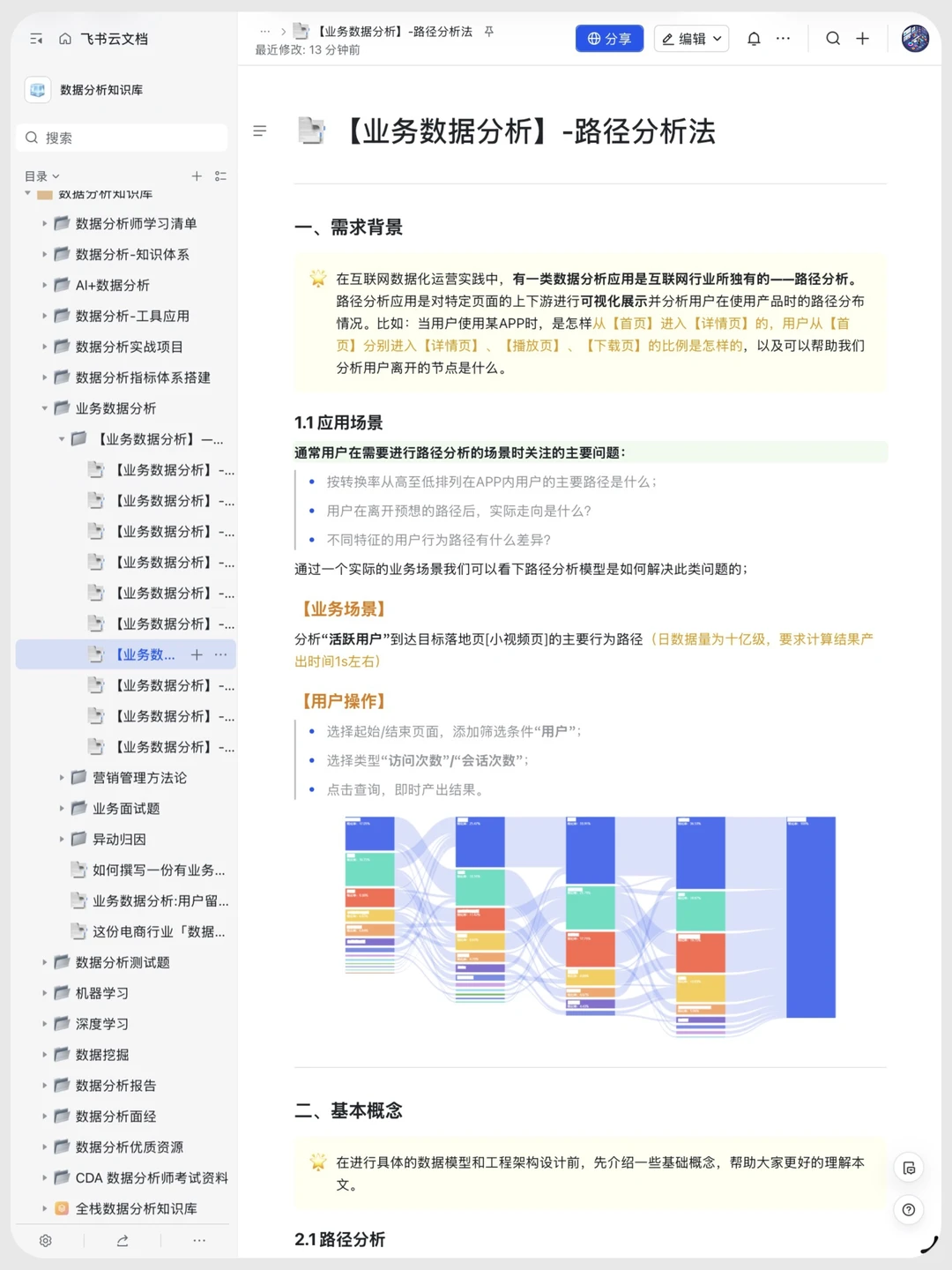
Task: Open sidebar bottom more options
Action: coord(199,1241)
